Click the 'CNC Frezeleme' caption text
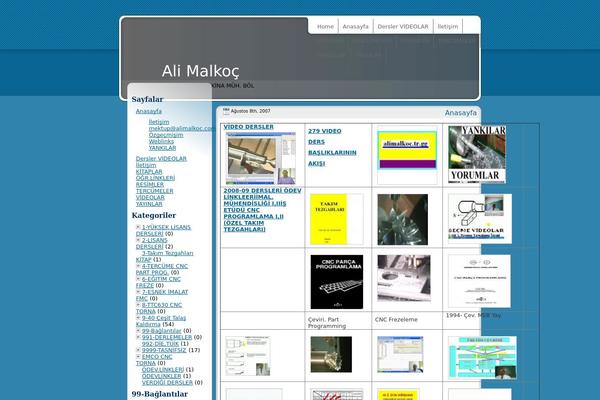Screen dimensions: 600x400 pyautogui.click(x=396, y=320)
